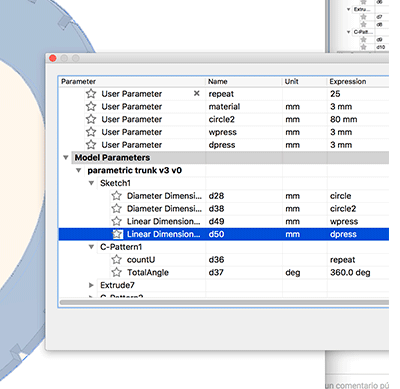
Task: Toggle favorite star for countU d36
Action: click(x=116, y=260)
